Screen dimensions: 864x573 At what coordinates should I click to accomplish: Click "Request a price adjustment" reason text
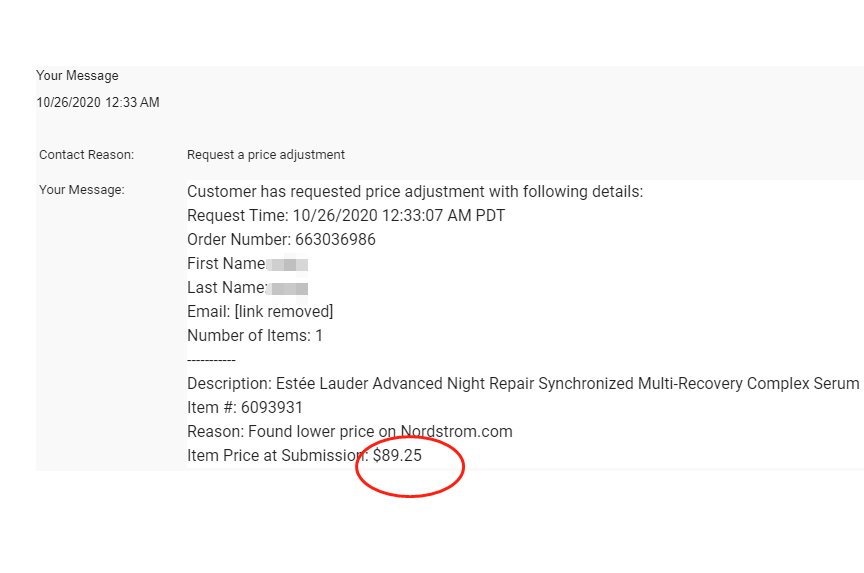(265, 155)
